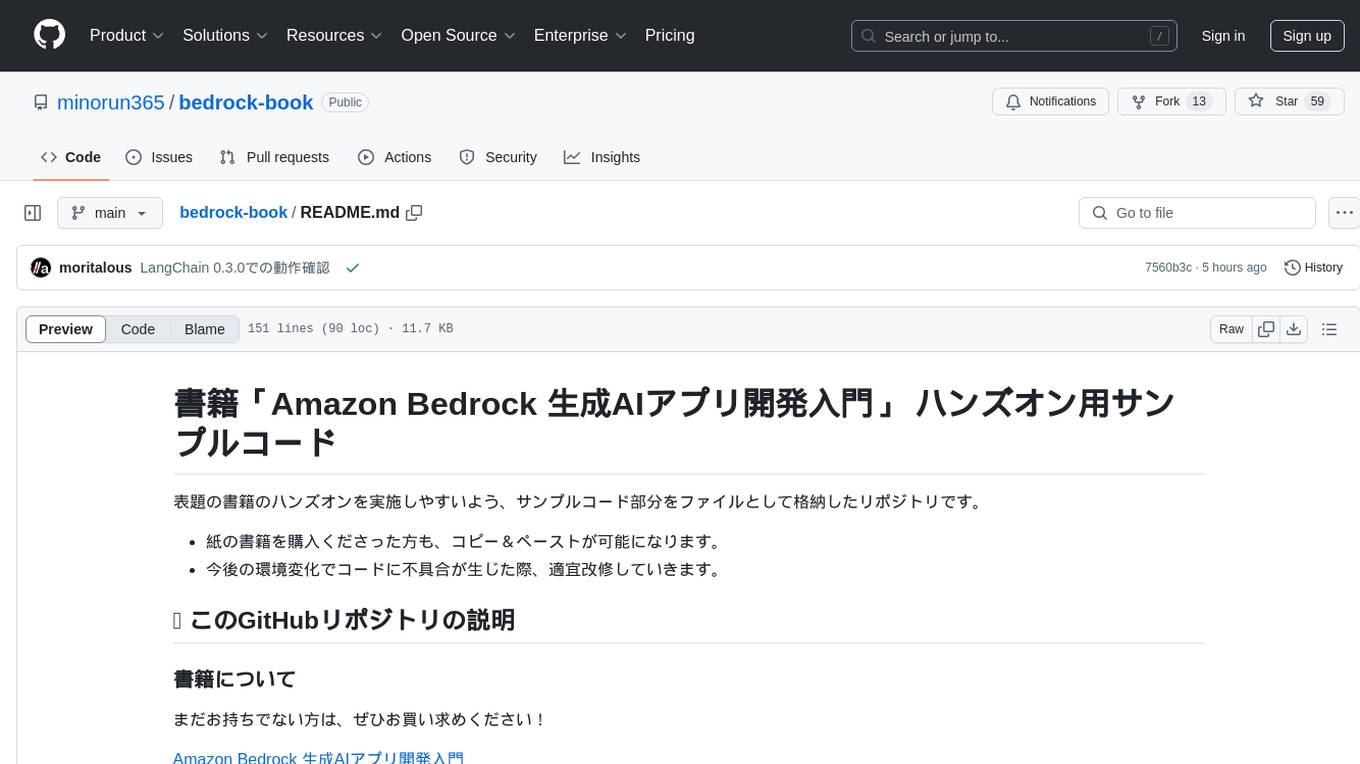Click the fork count 13
Image resolution: width=1360 pixels, height=764 pixels.
coord(1200,102)
